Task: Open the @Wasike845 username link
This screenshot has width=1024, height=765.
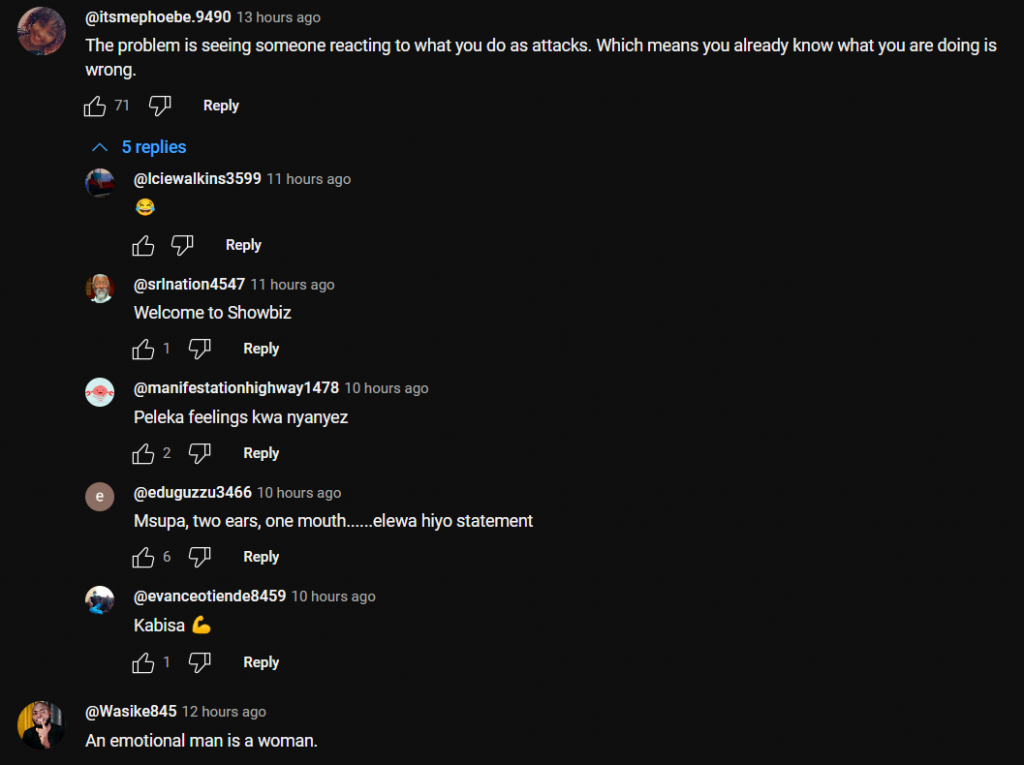Action: coord(131,712)
